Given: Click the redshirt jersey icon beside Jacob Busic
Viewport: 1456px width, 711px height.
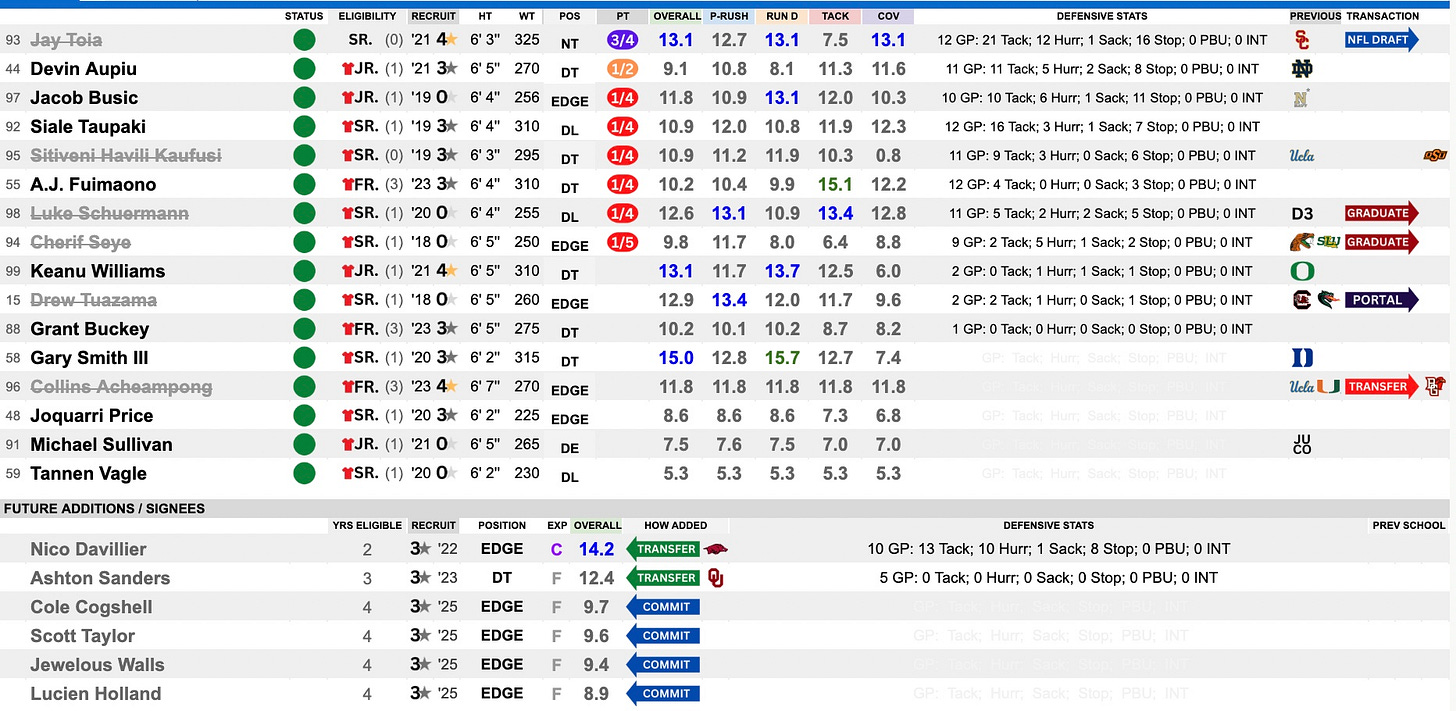Looking at the screenshot, I should click(x=347, y=98).
